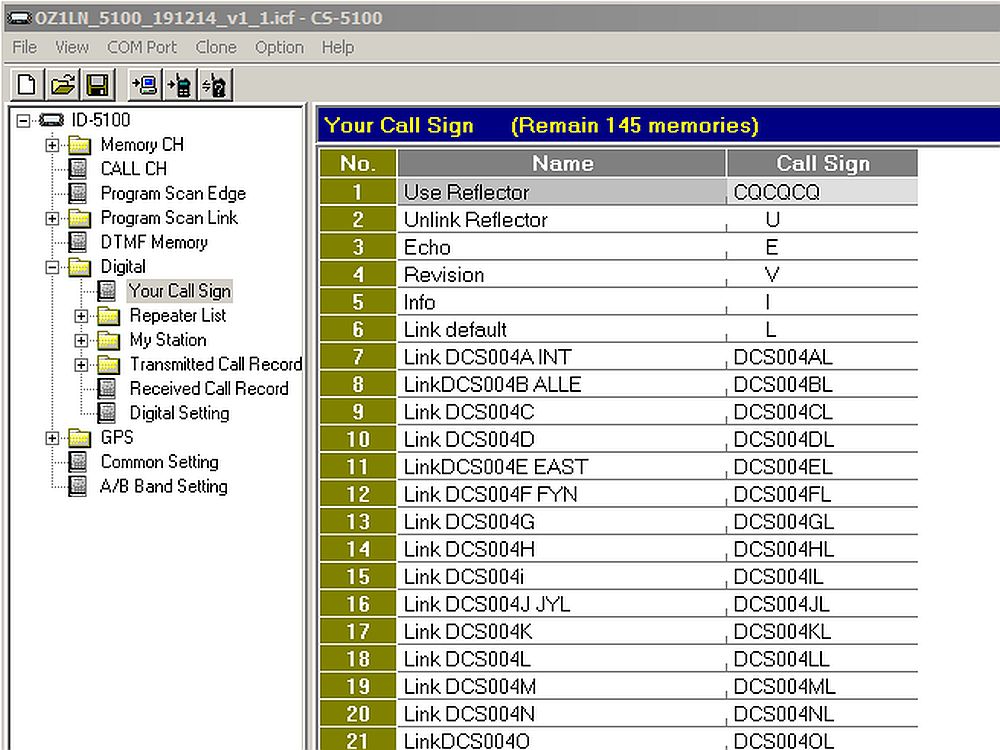1000x750 pixels.
Task: Click the Link DCS004F FYN name cell
Action: (x=562, y=494)
